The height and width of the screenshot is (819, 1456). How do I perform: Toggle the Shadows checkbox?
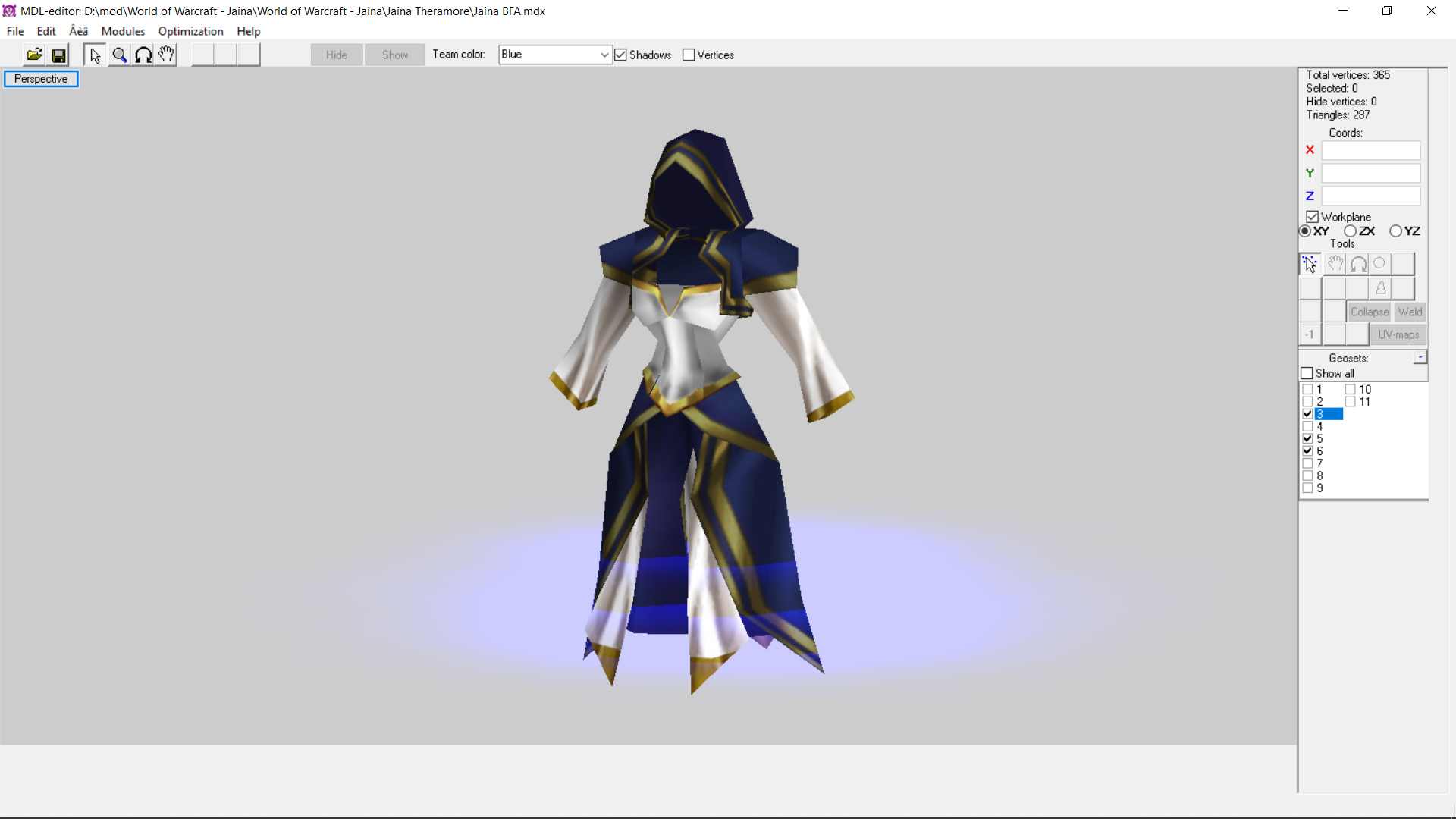pyautogui.click(x=621, y=55)
